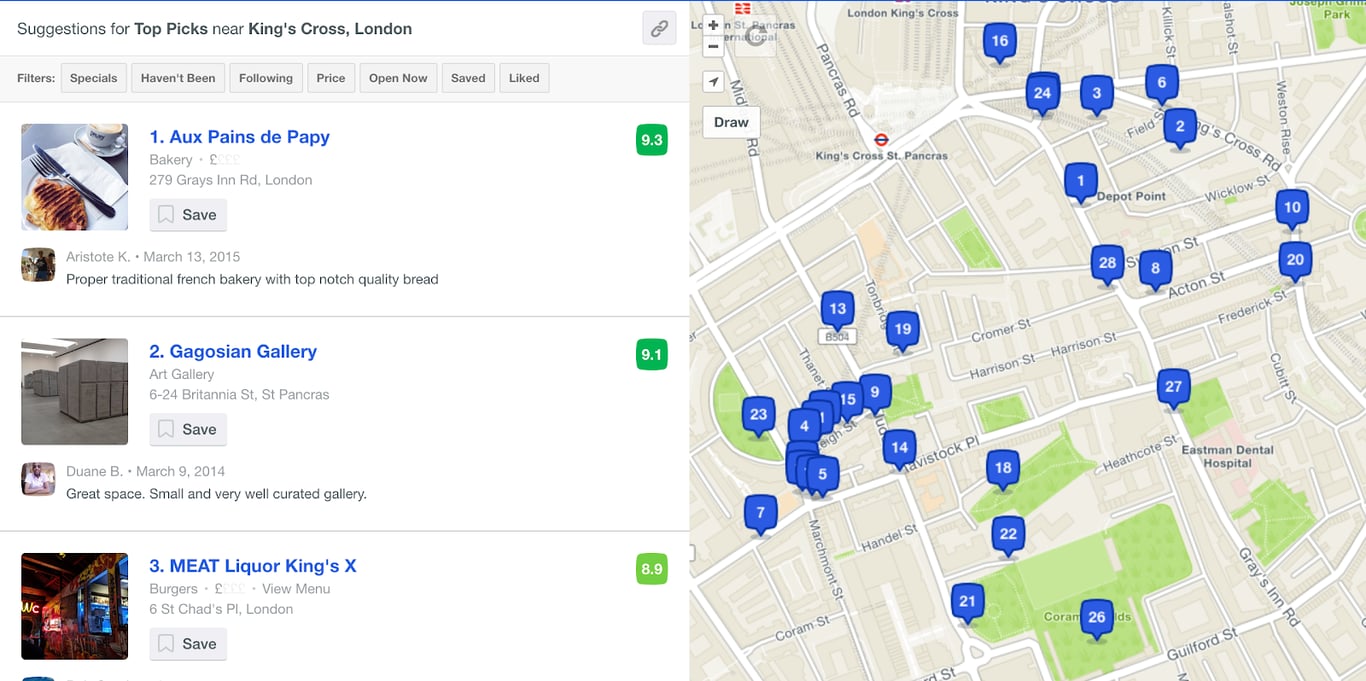This screenshot has height=681, width=1366.
Task: Click Aux Pains de Papy photo thumbnail
Action: point(75,177)
